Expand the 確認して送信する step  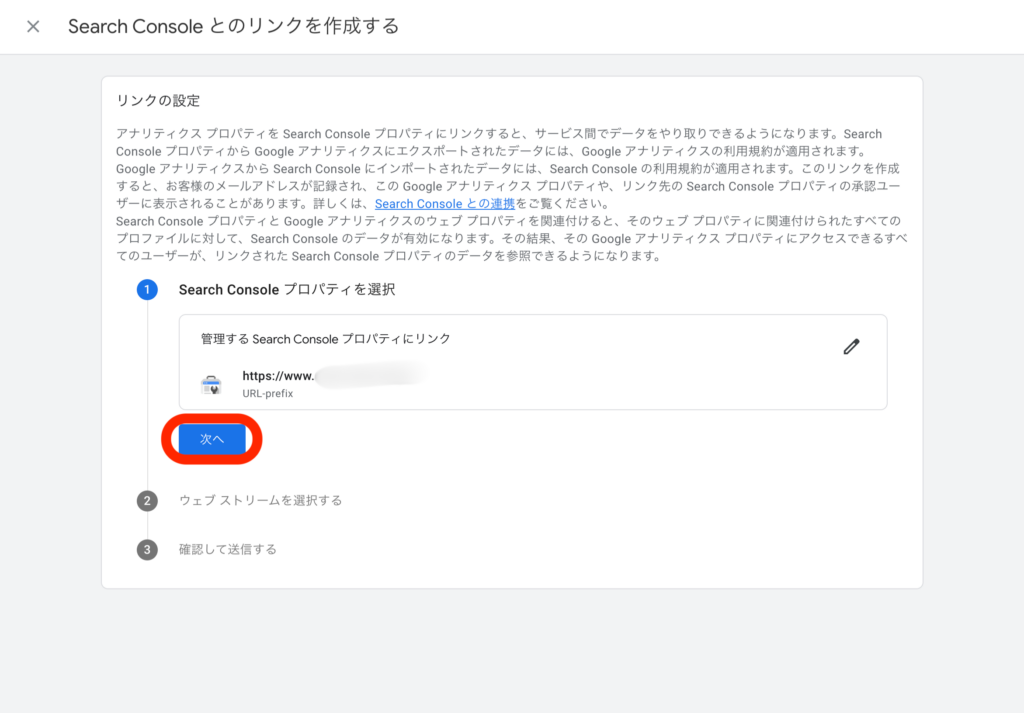228,549
